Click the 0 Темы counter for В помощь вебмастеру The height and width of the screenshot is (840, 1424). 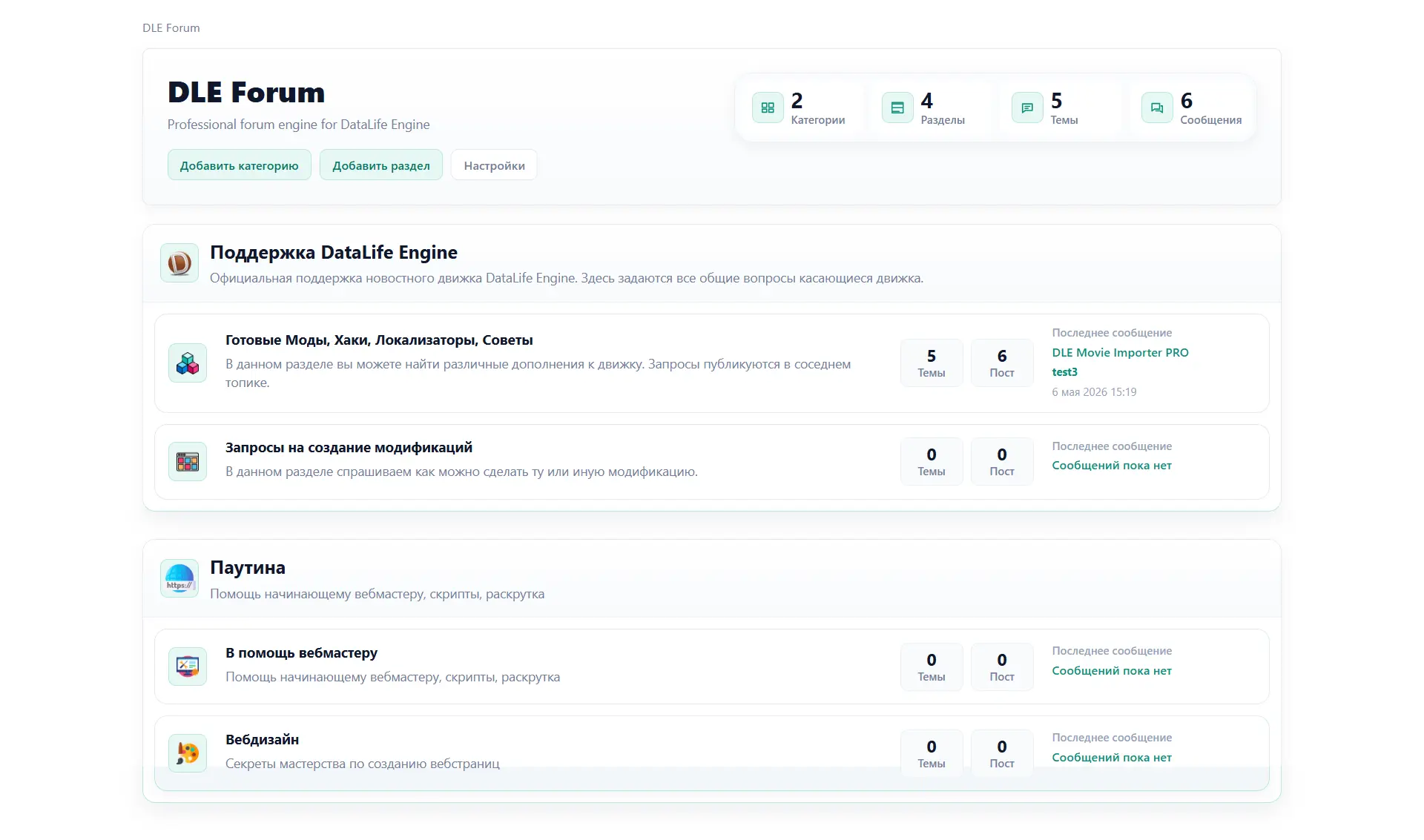pos(932,667)
